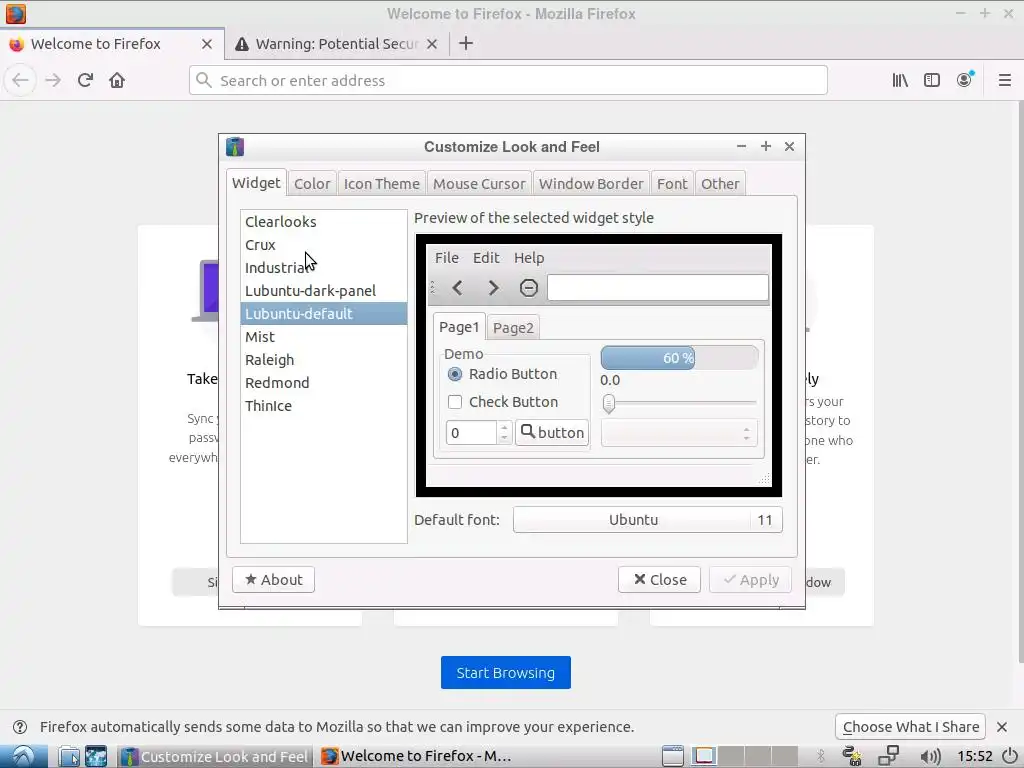The image size is (1024, 768).
Task: Open the Firefox hamburger menu
Action: [1005, 80]
